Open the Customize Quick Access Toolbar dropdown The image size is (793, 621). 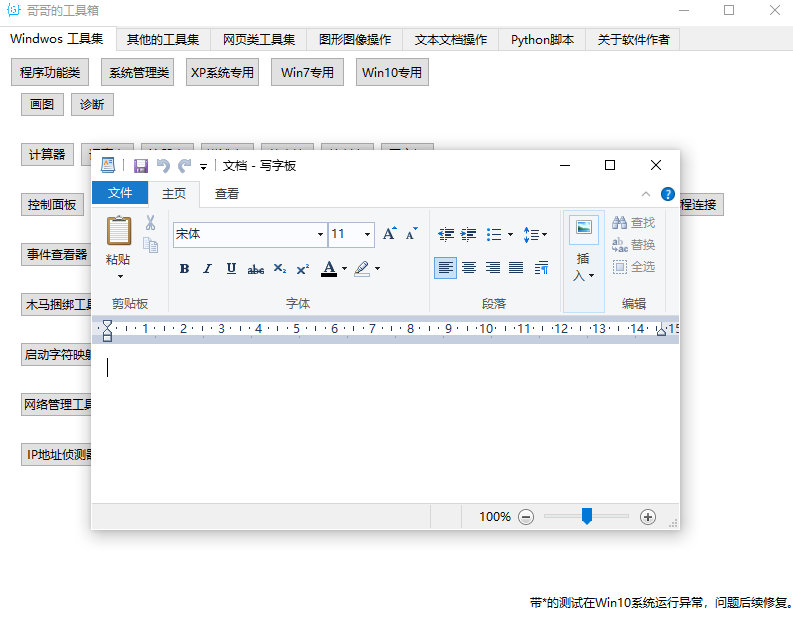tap(203, 166)
